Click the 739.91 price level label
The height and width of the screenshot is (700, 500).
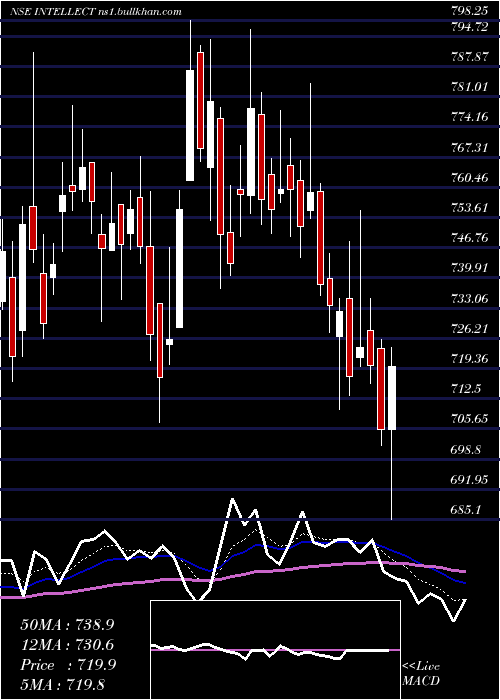pos(469,268)
